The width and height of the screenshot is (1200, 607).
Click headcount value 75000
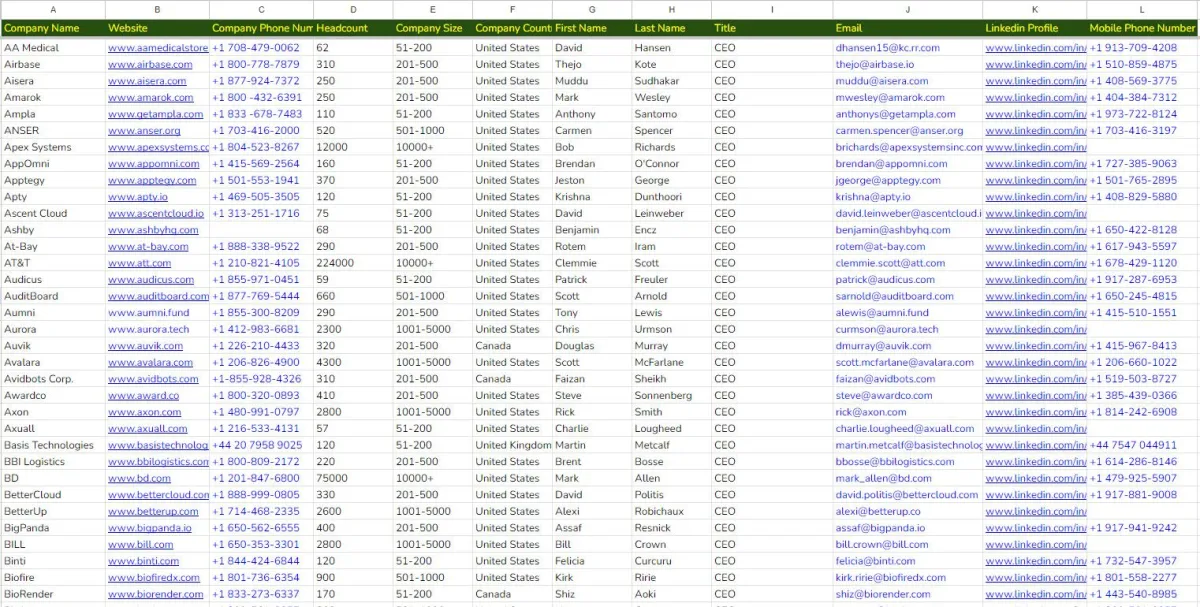(332, 478)
